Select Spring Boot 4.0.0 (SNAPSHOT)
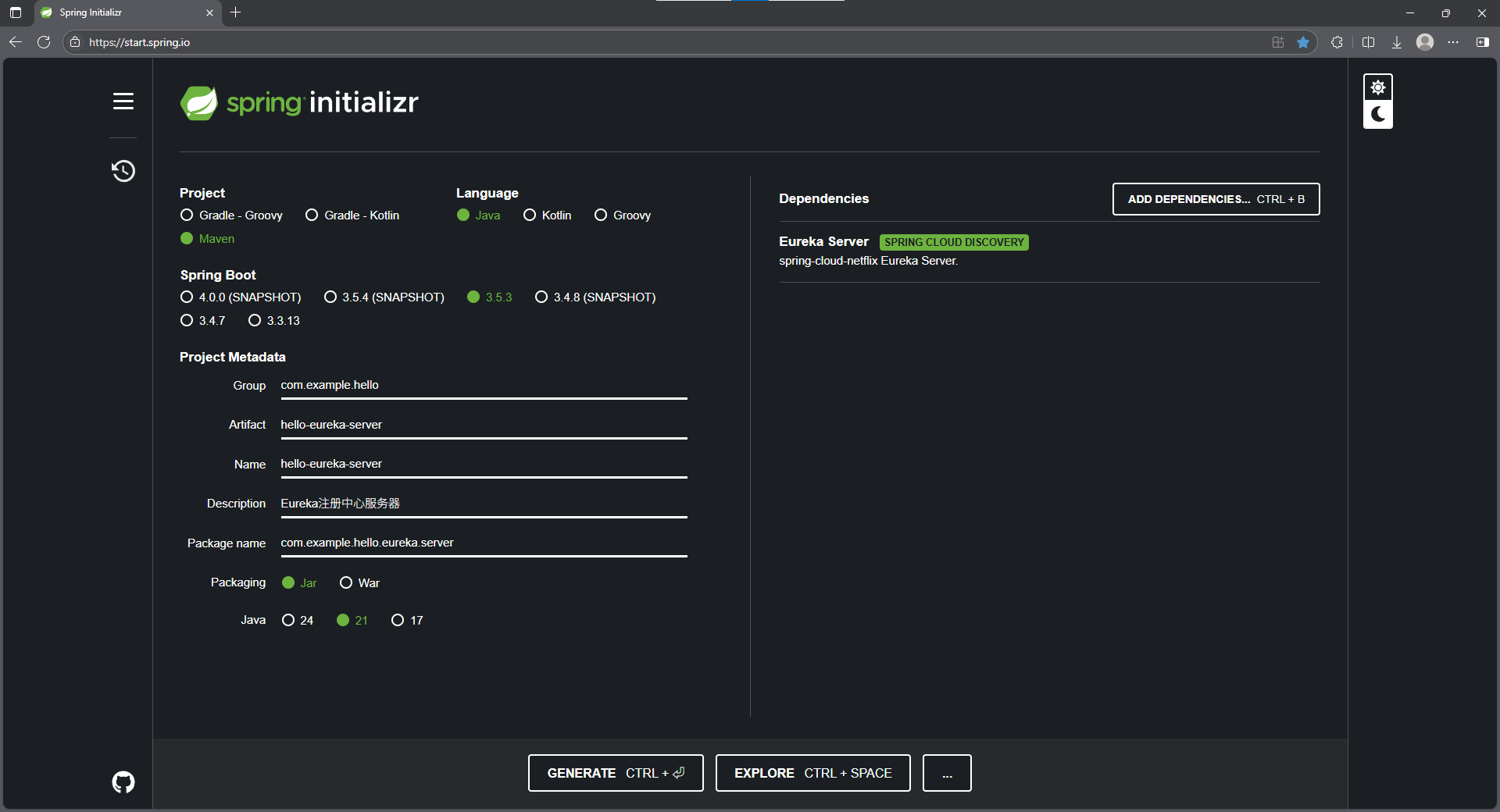The height and width of the screenshot is (812, 1500). pos(241,297)
